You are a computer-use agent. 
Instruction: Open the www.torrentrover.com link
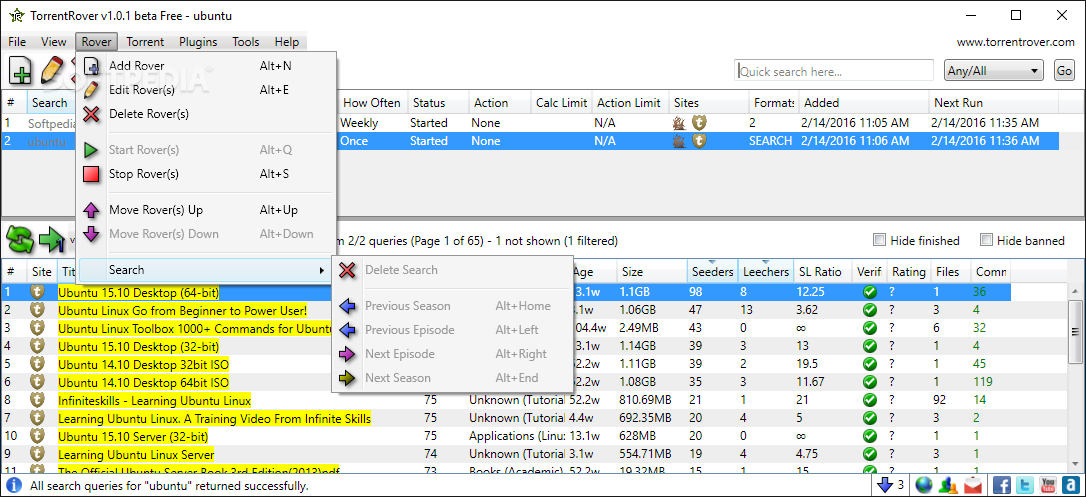click(x=1015, y=42)
